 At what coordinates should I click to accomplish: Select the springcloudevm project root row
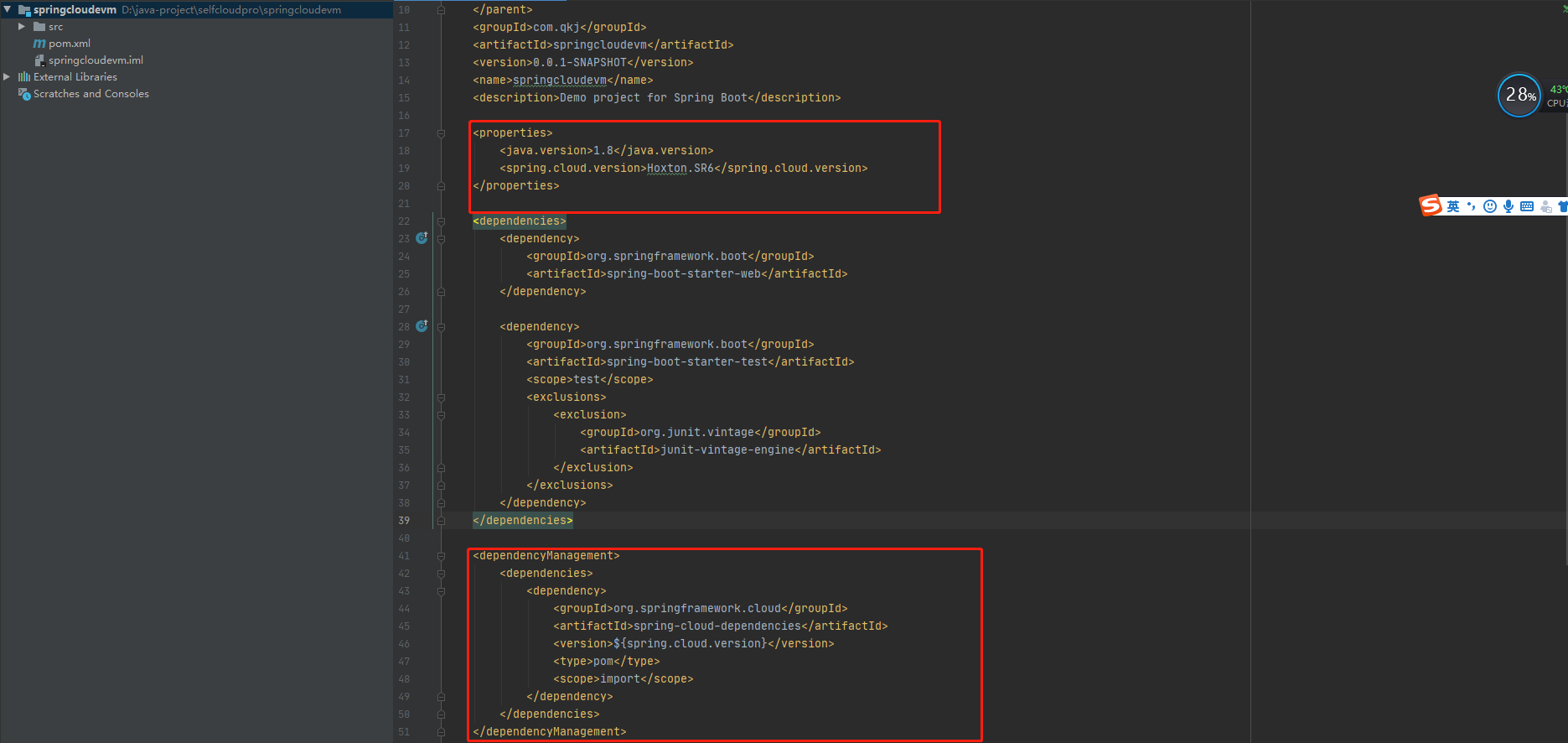click(196, 10)
